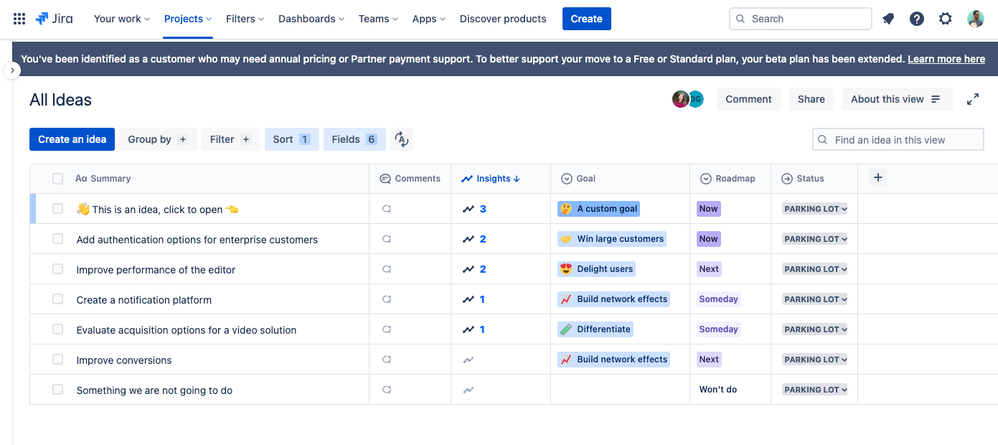This screenshot has width=998, height=445.
Task: Open the Filters menu
Action: point(245,19)
